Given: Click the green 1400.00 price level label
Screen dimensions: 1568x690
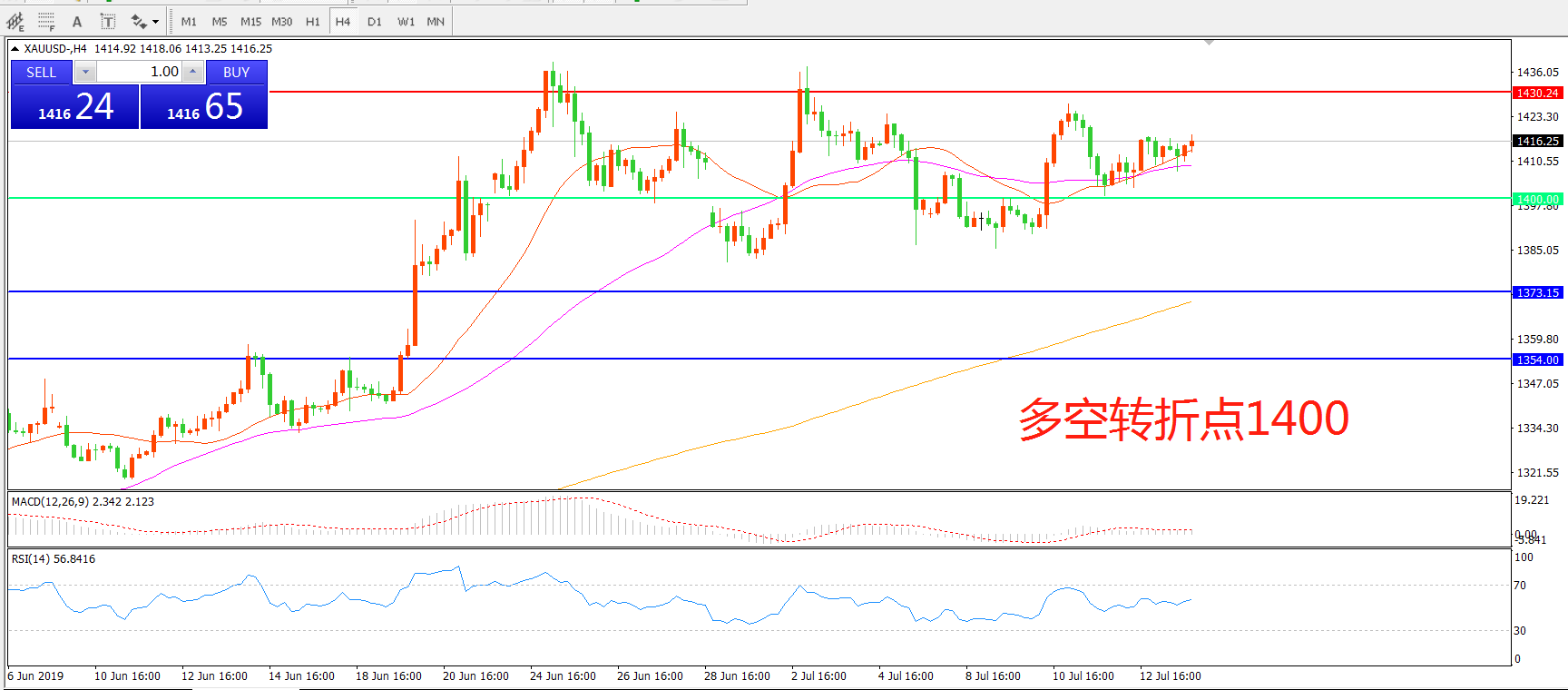Looking at the screenshot, I should (x=1537, y=199).
